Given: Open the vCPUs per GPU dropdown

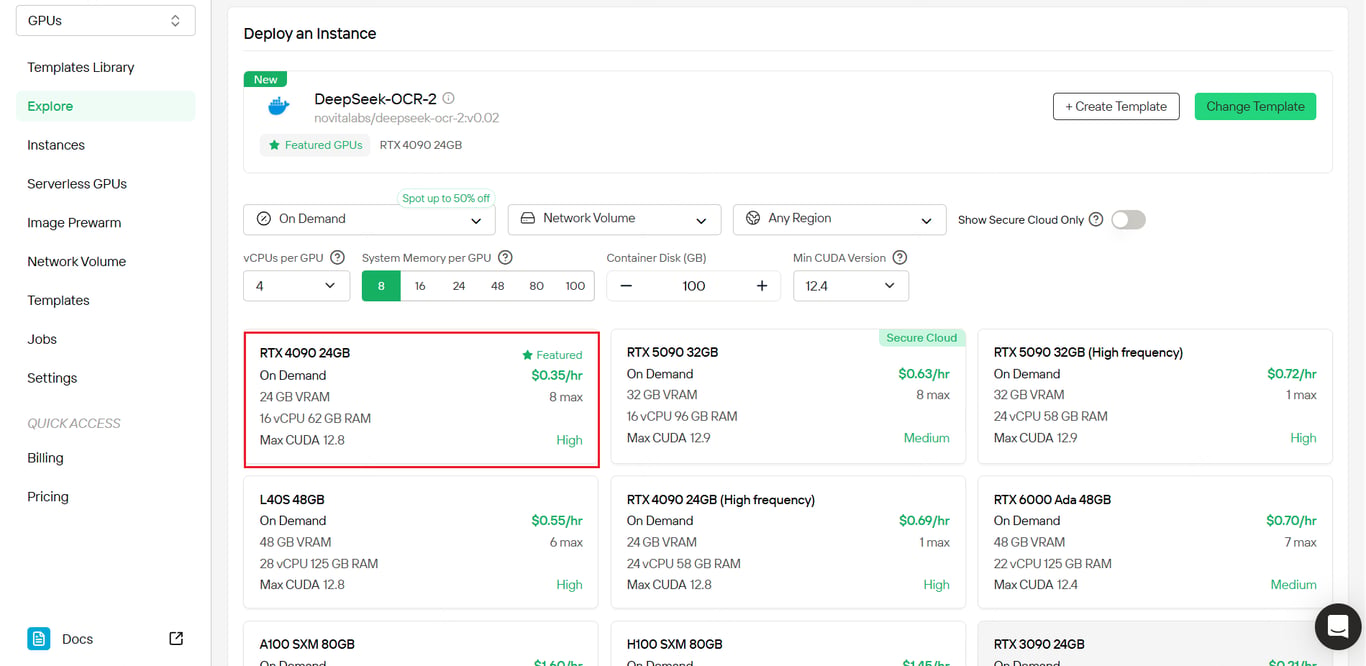Looking at the screenshot, I should [296, 286].
